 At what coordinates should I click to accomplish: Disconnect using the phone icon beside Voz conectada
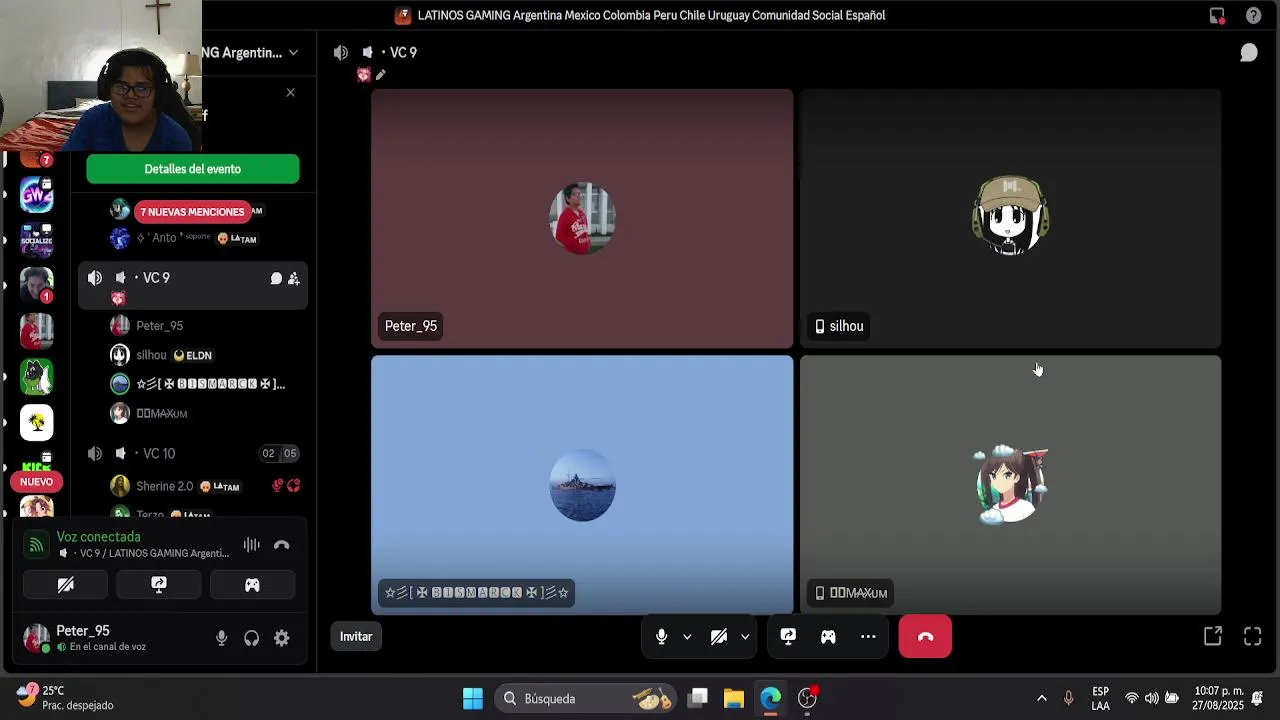click(x=282, y=545)
